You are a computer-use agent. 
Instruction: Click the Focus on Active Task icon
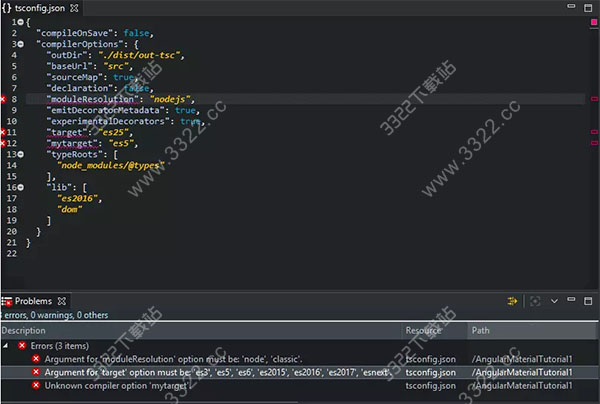click(536, 300)
